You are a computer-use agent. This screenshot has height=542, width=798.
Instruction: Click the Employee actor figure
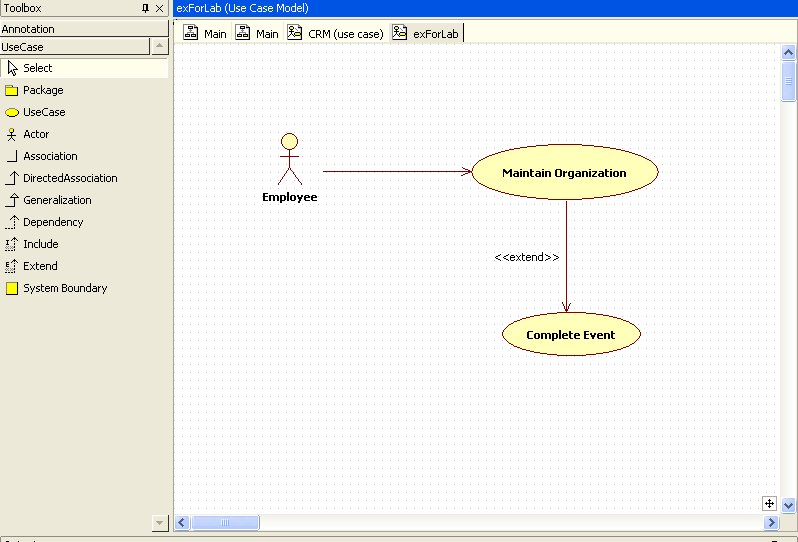(290, 159)
